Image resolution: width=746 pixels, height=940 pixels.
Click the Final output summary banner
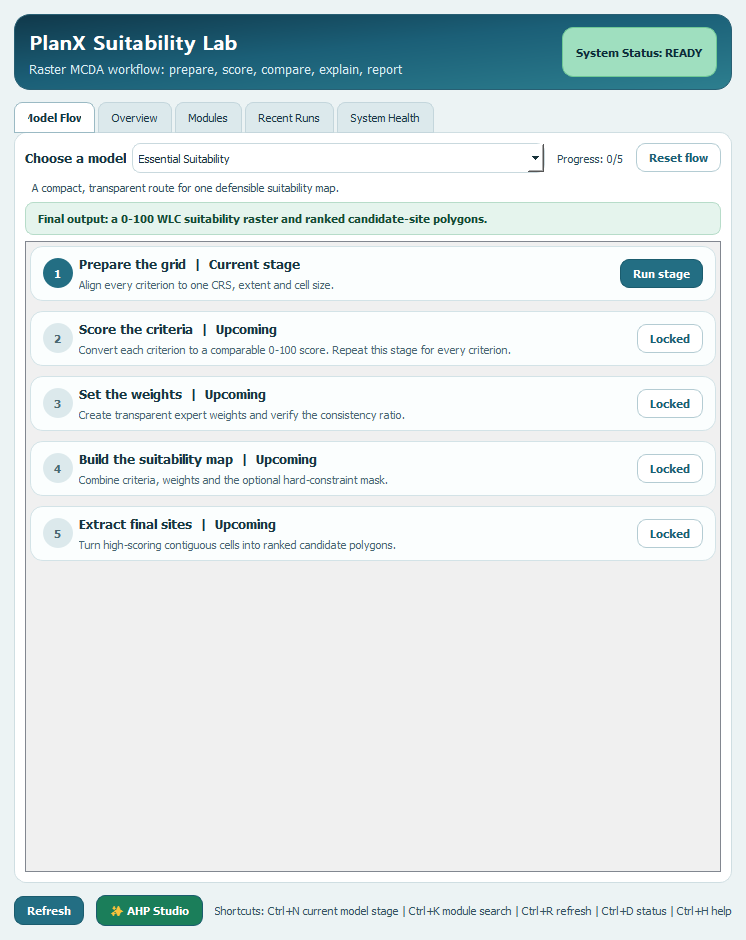373,219
